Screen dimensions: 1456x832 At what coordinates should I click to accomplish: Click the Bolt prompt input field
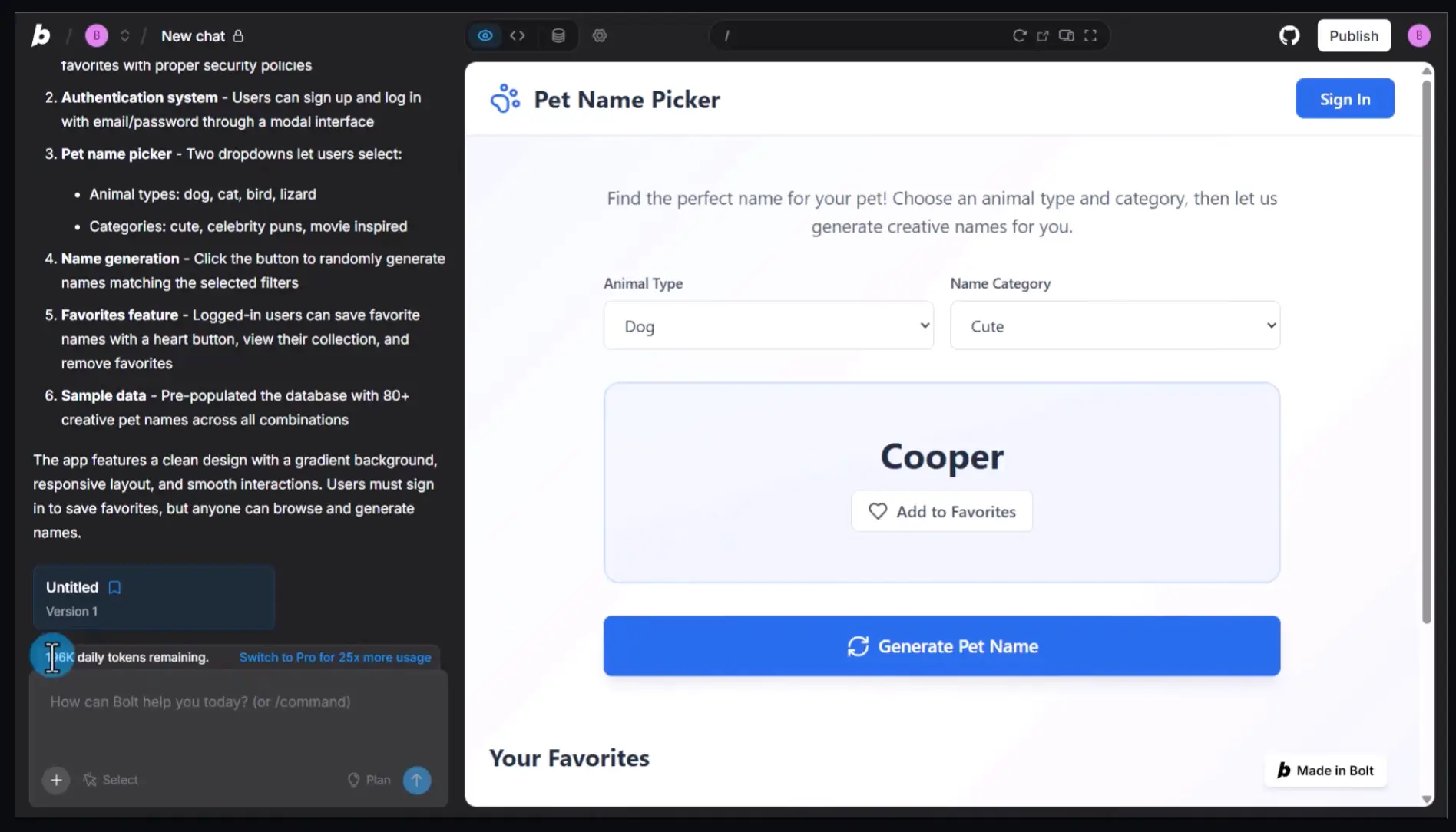click(x=238, y=702)
